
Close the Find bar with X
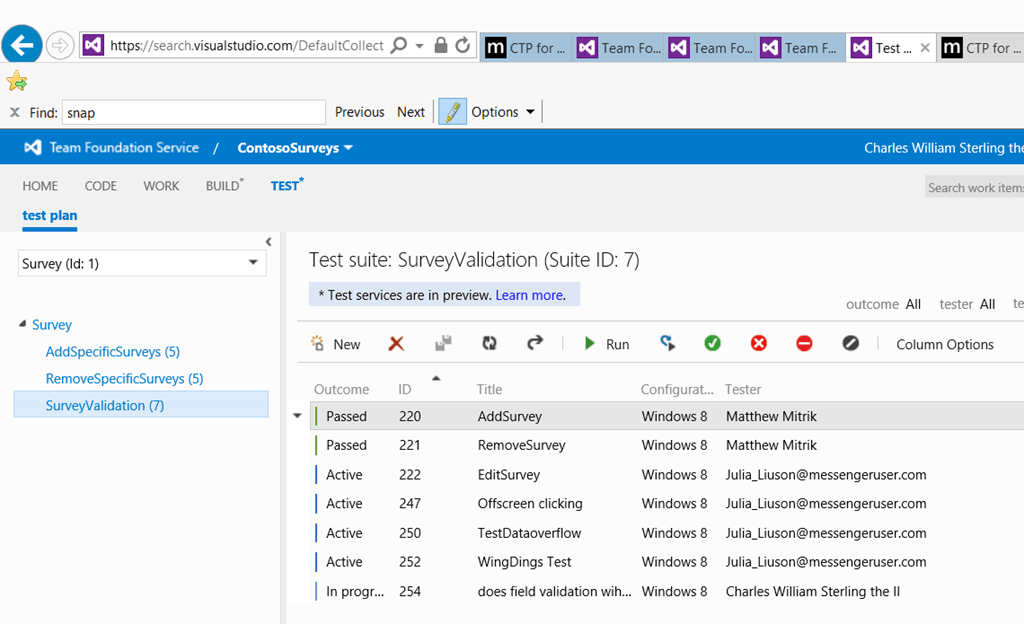click(14, 112)
